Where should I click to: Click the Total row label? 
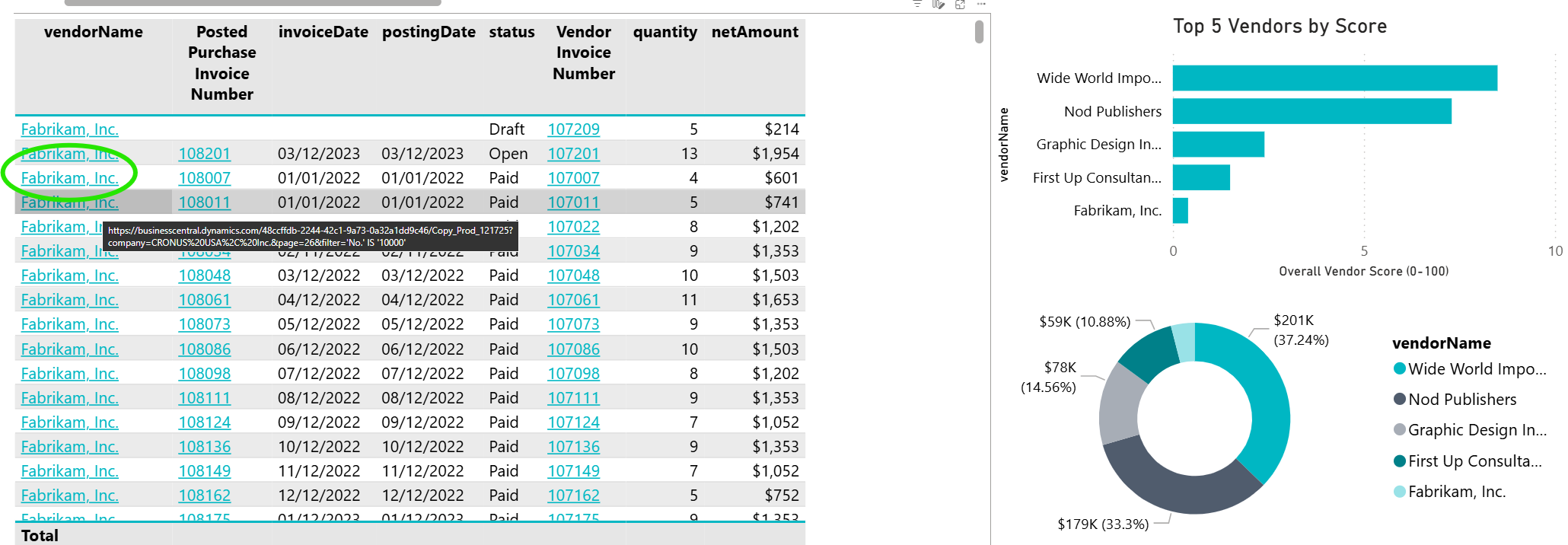click(40, 535)
